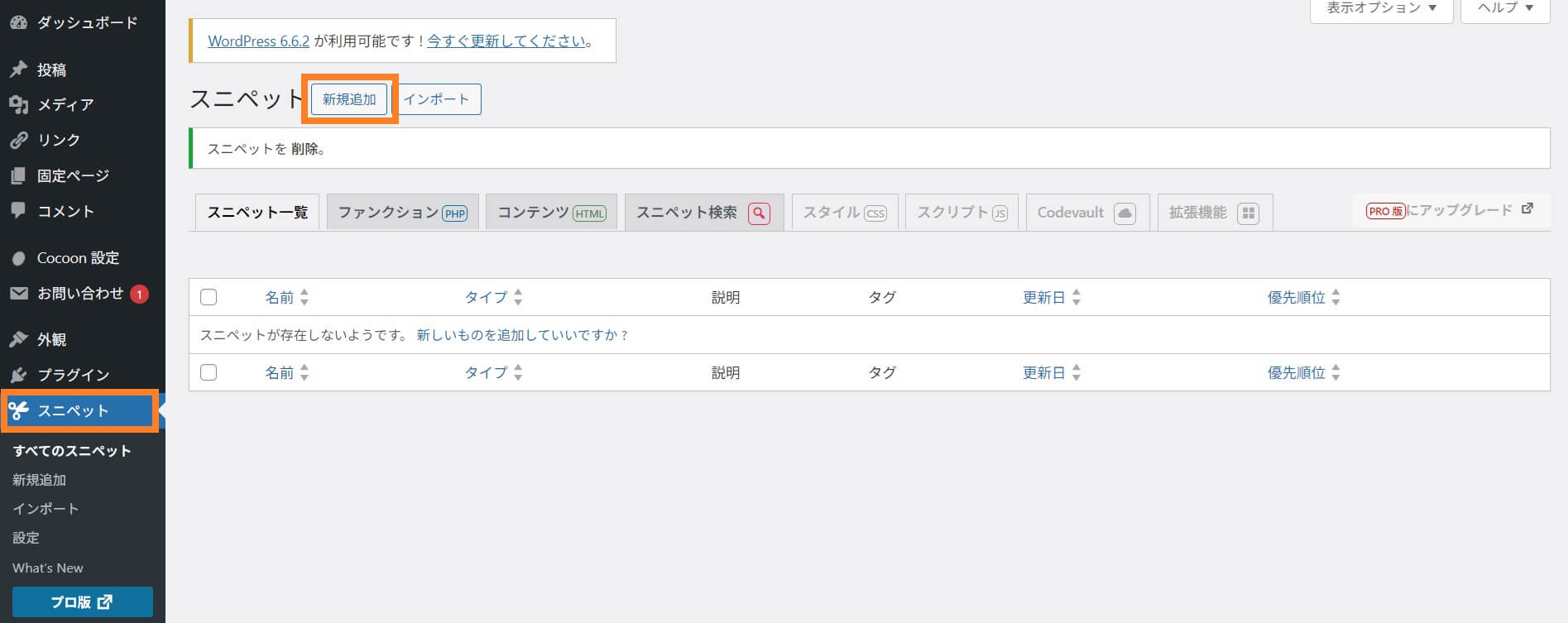Open the スタイル CSS tab

pos(845,213)
